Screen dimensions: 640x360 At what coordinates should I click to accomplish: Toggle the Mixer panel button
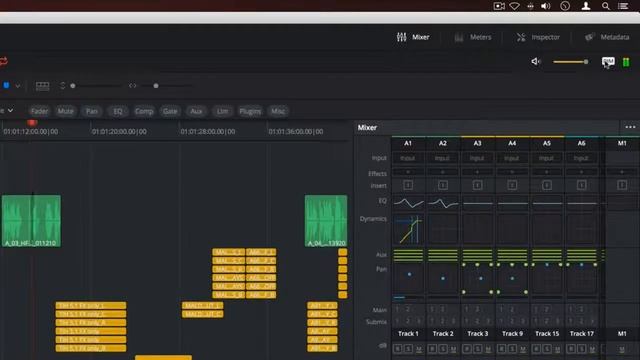(x=413, y=37)
